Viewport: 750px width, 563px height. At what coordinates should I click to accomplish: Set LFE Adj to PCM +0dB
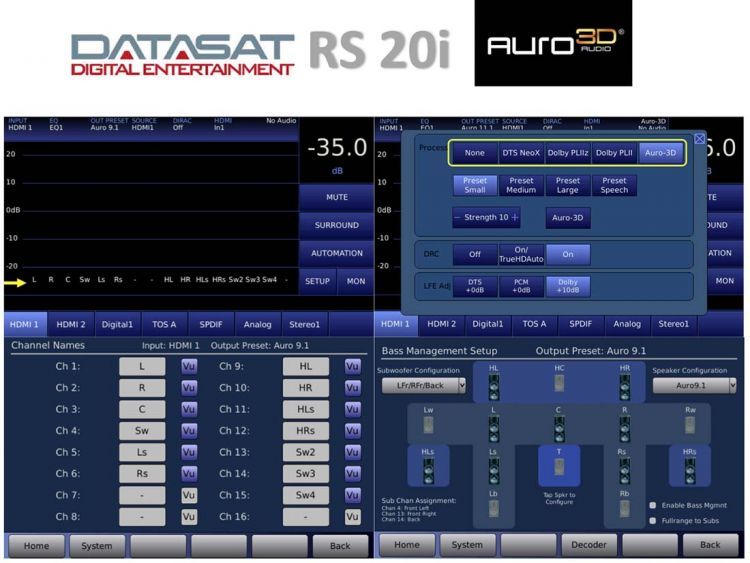pos(521,286)
